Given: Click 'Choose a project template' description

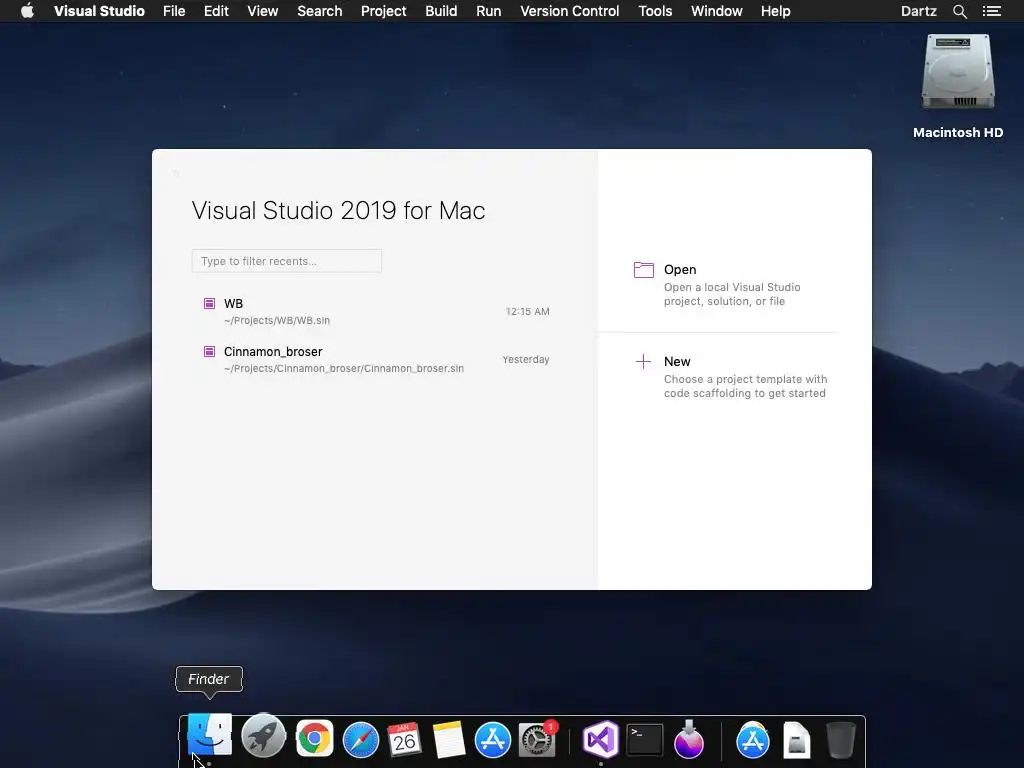Looking at the screenshot, I should 745,387.
